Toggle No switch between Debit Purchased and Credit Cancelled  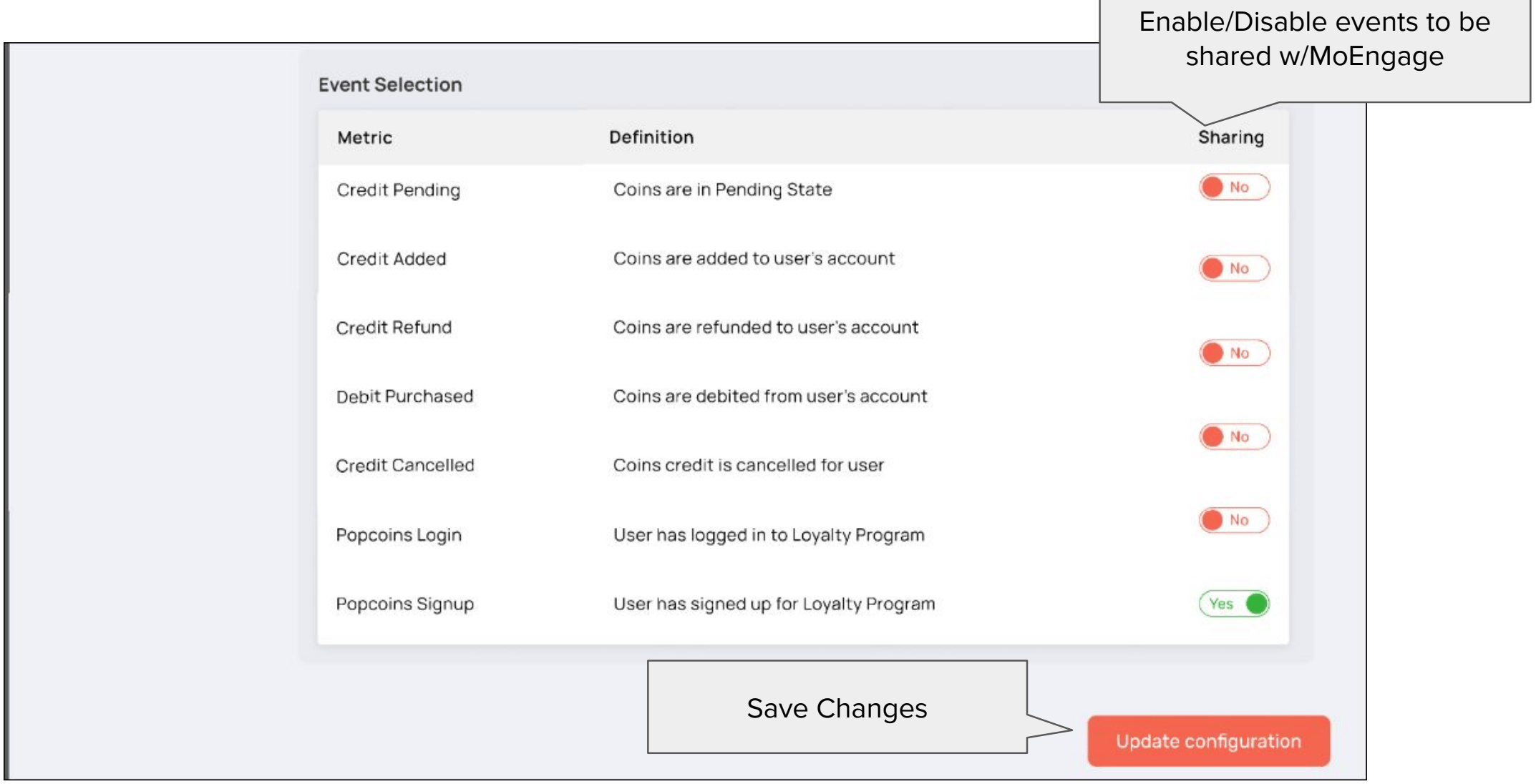(1234, 436)
